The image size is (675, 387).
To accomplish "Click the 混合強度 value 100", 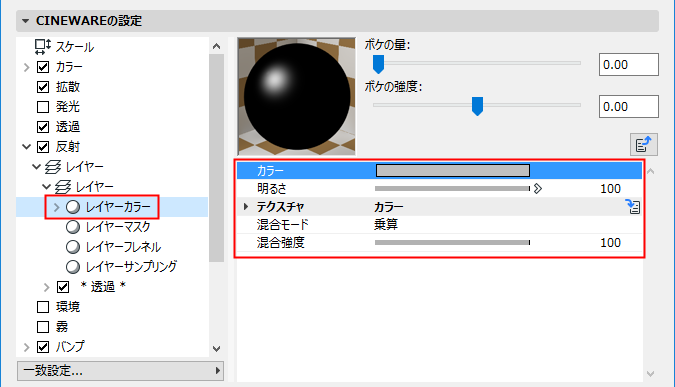I will pyautogui.click(x=610, y=242).
